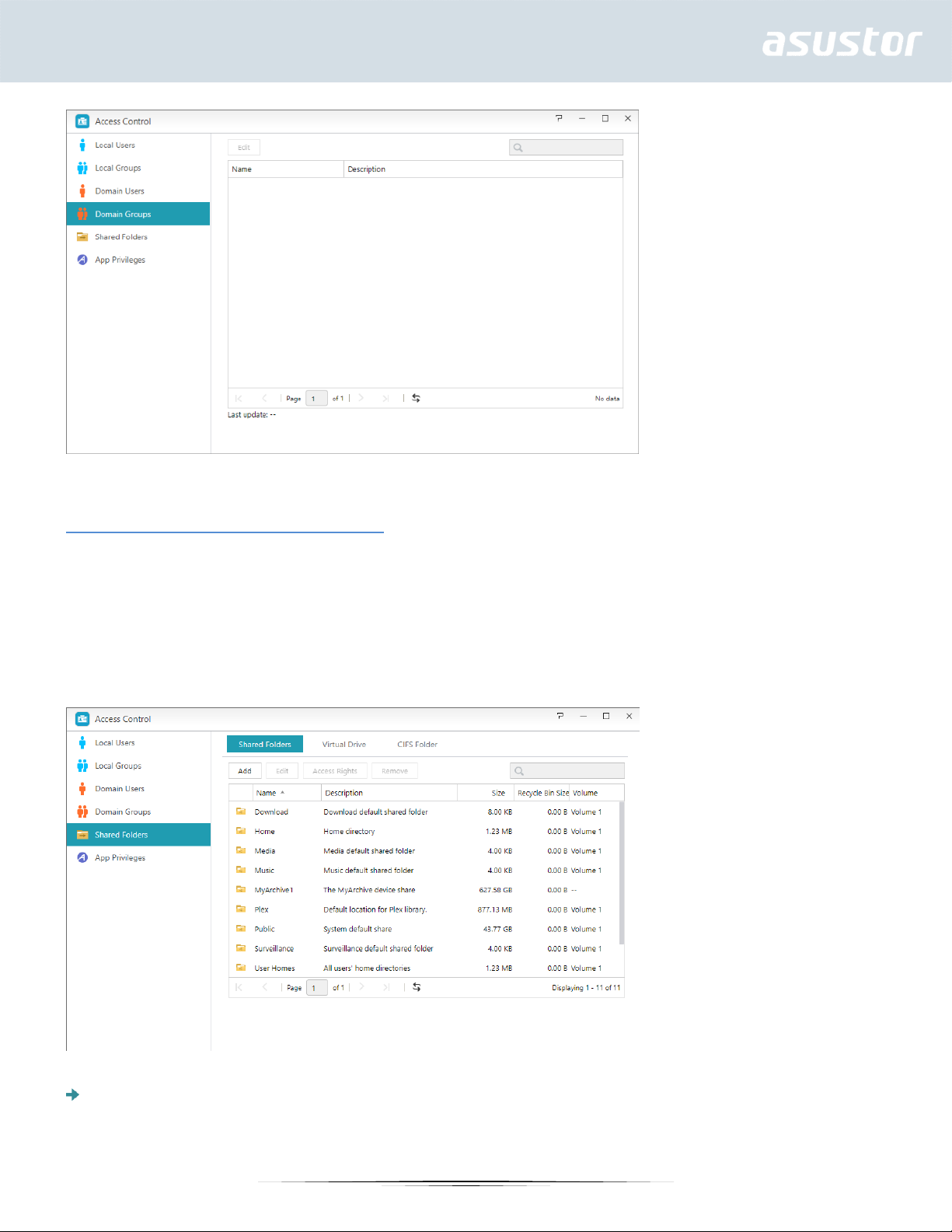This screenshot has width=952, height=1232.
Task: Select Domain Groups in upper Access Control window
Action: (x=138, y=214)
